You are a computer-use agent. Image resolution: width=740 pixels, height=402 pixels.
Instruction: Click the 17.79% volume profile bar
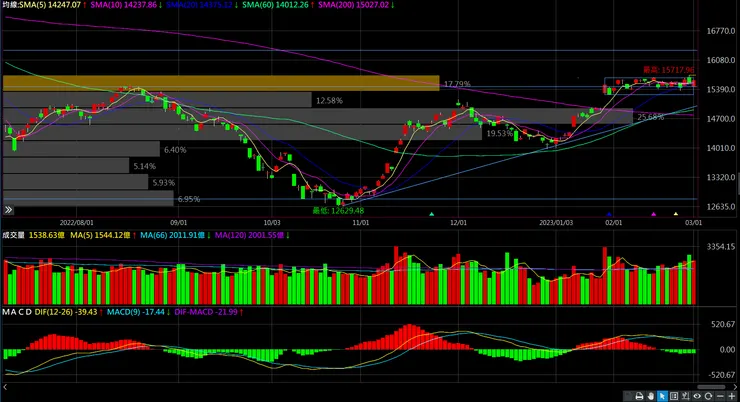click(221, 83)
